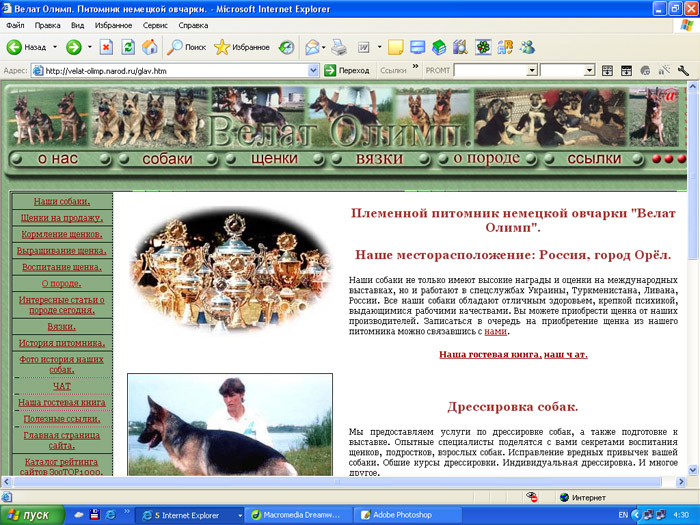Open the Избранное menu

[113, 25]
